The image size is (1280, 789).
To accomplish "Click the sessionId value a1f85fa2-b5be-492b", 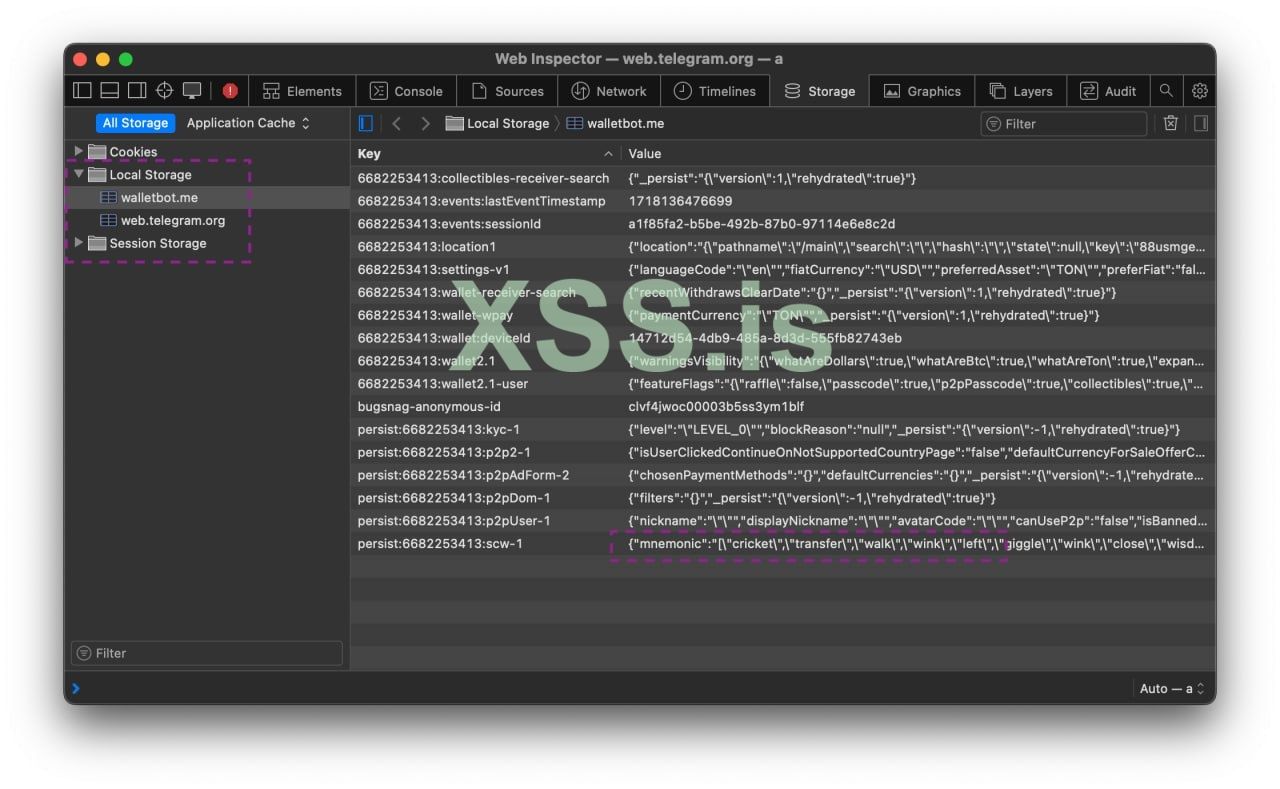I will [x=762, y=224].
